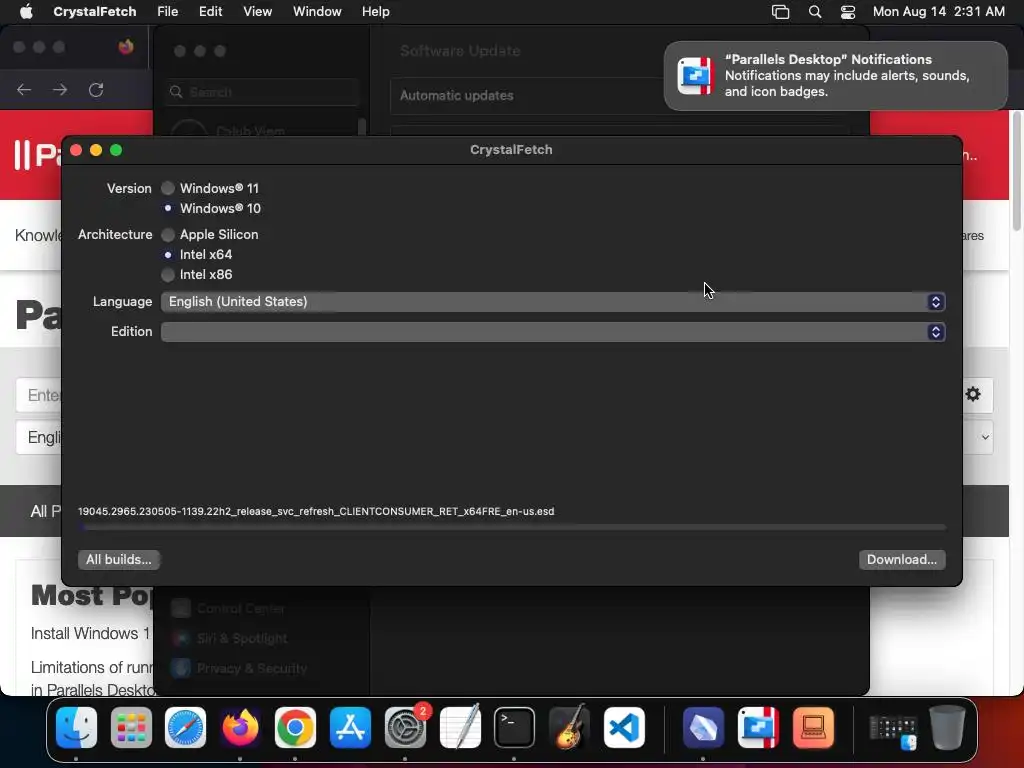Choose Intel x64 architecture

(168, 255)
